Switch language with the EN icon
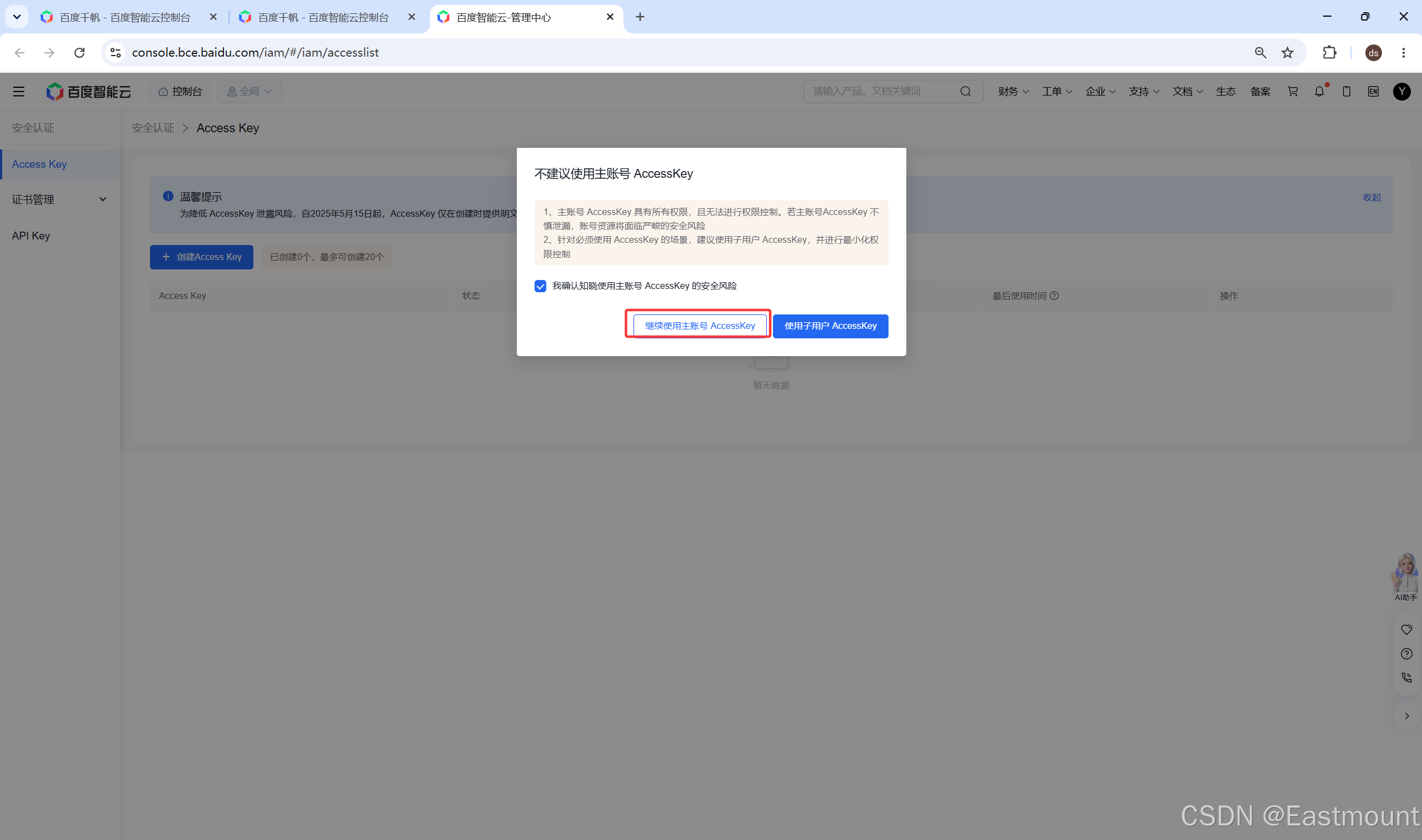This screenshot has height=840, width=1422. (1373, 91)
